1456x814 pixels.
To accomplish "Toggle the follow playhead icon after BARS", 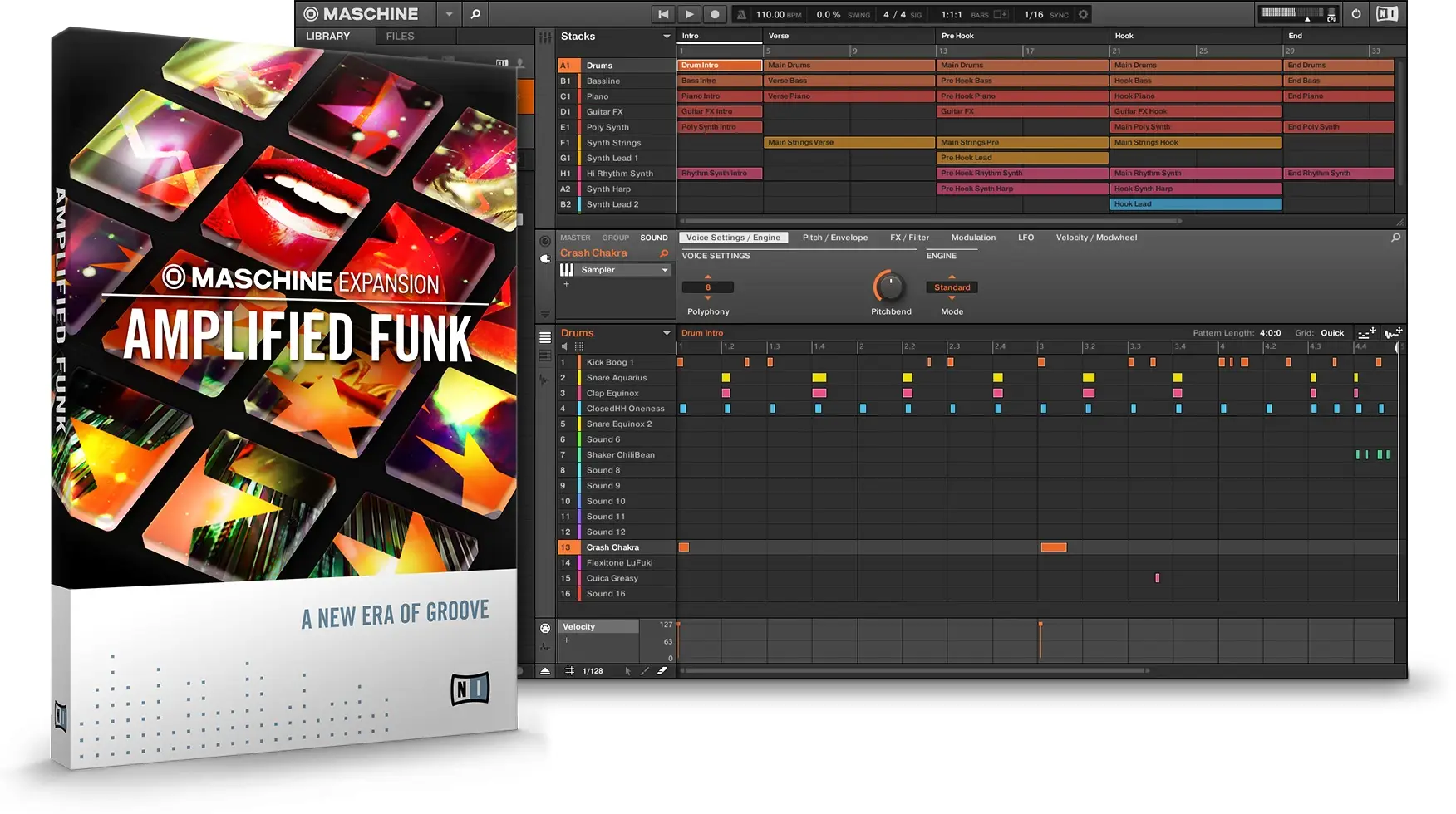I will [1001, 14].
